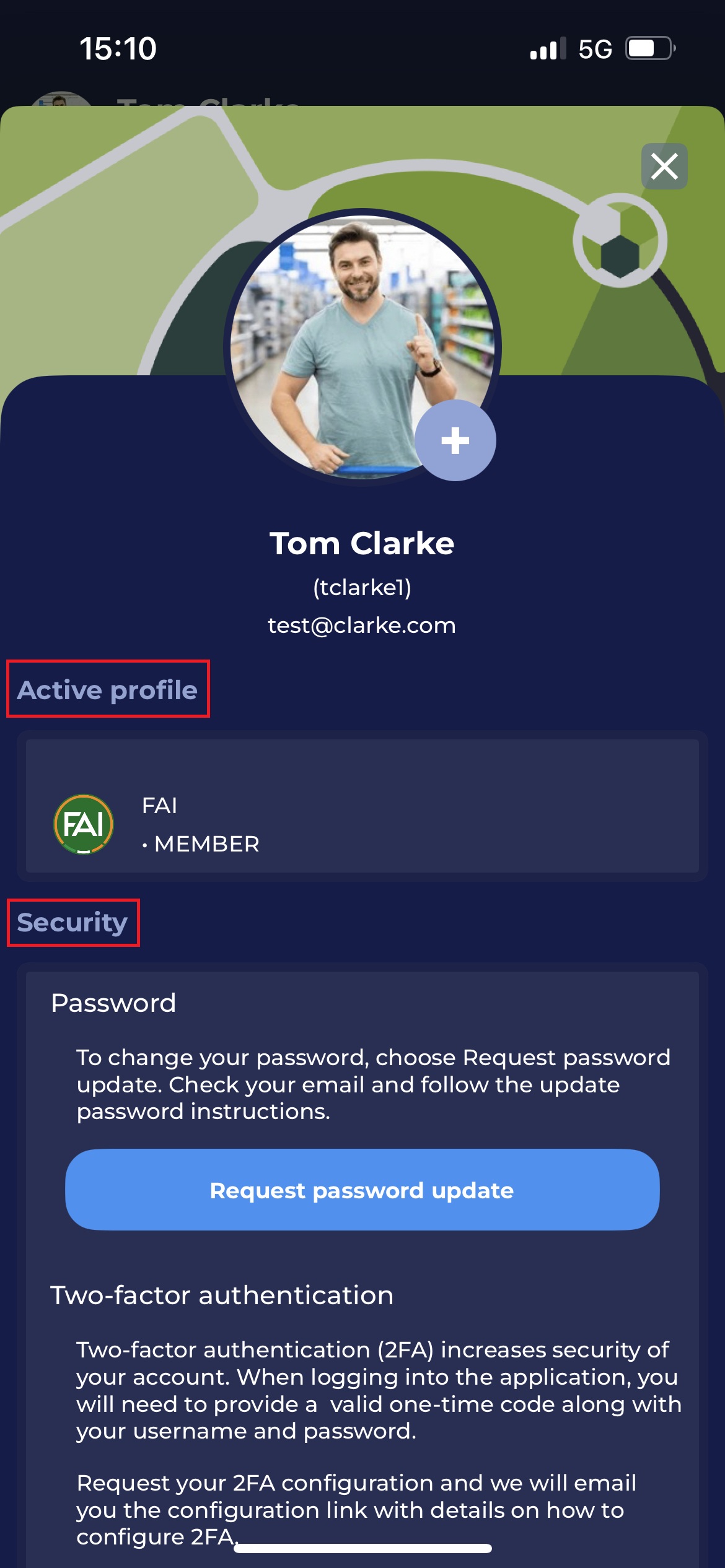Screen dimensions: 725x1568
Task: Tap the 5G network indicator
Action: pyautogui.click(x=595, y=49)
